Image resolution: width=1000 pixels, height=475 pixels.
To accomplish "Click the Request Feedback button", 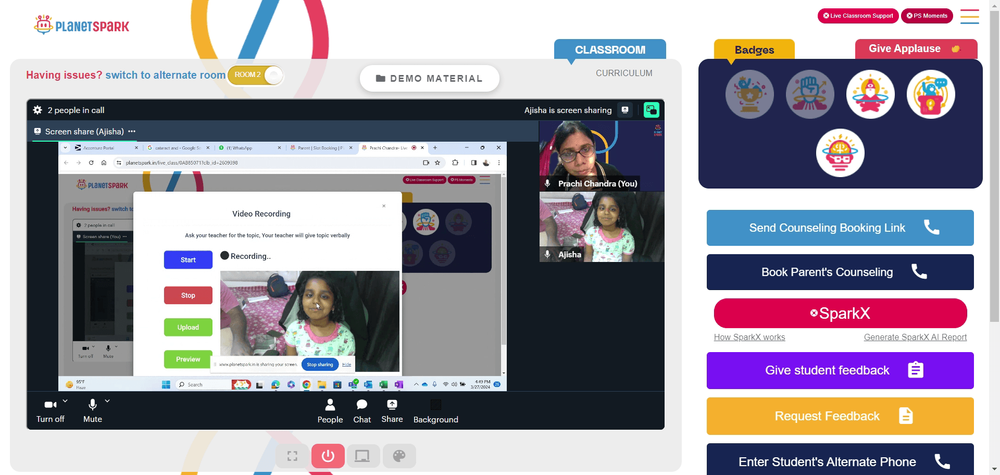I will click(x=840, y=416).
